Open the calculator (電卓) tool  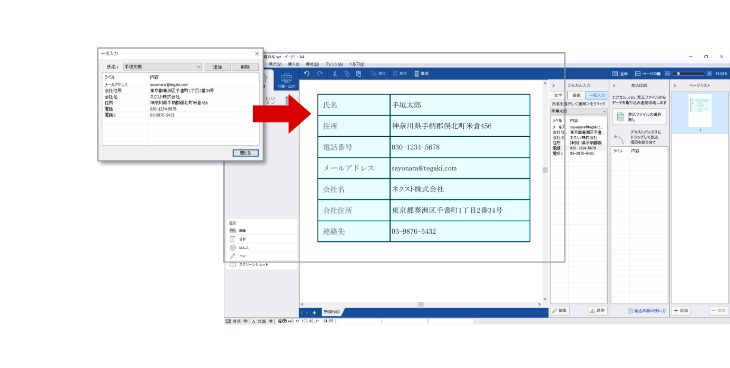pyautogui.click(x=421, y=74)
